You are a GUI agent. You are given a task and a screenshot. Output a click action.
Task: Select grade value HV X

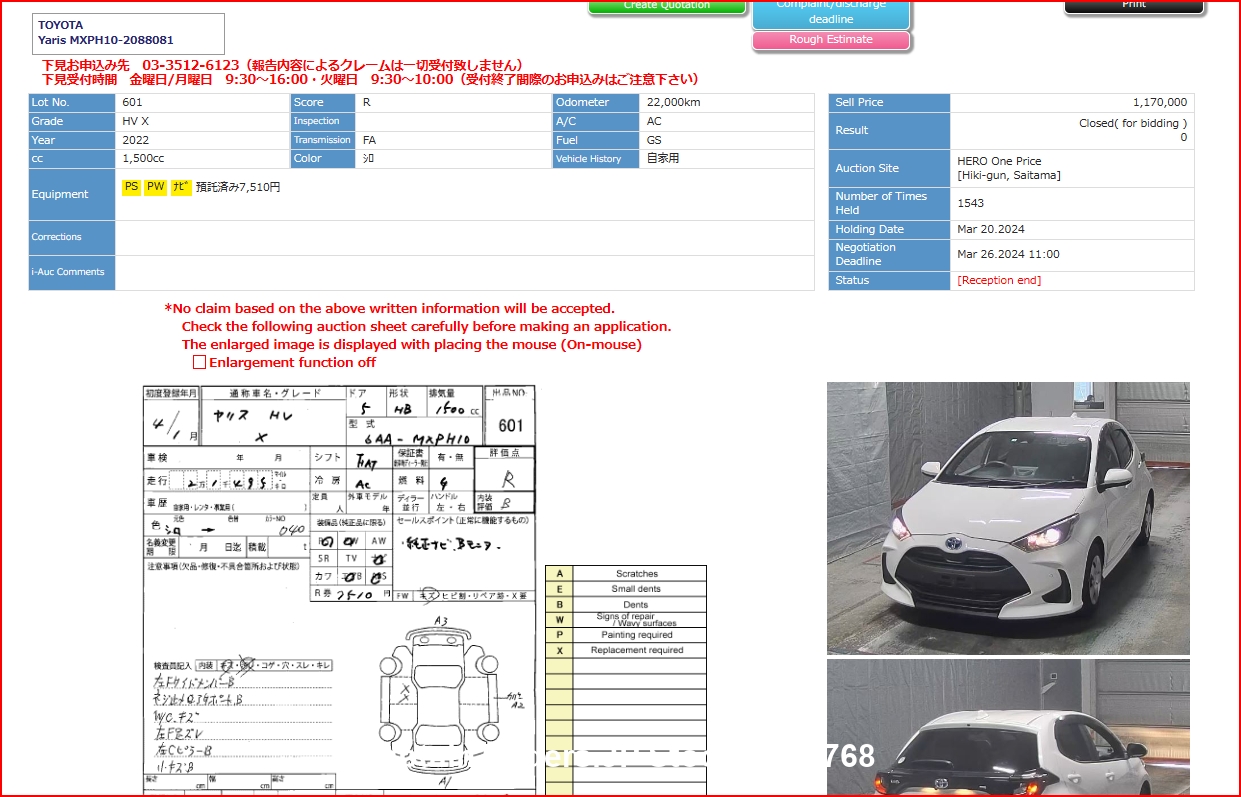tap(136, 121)
